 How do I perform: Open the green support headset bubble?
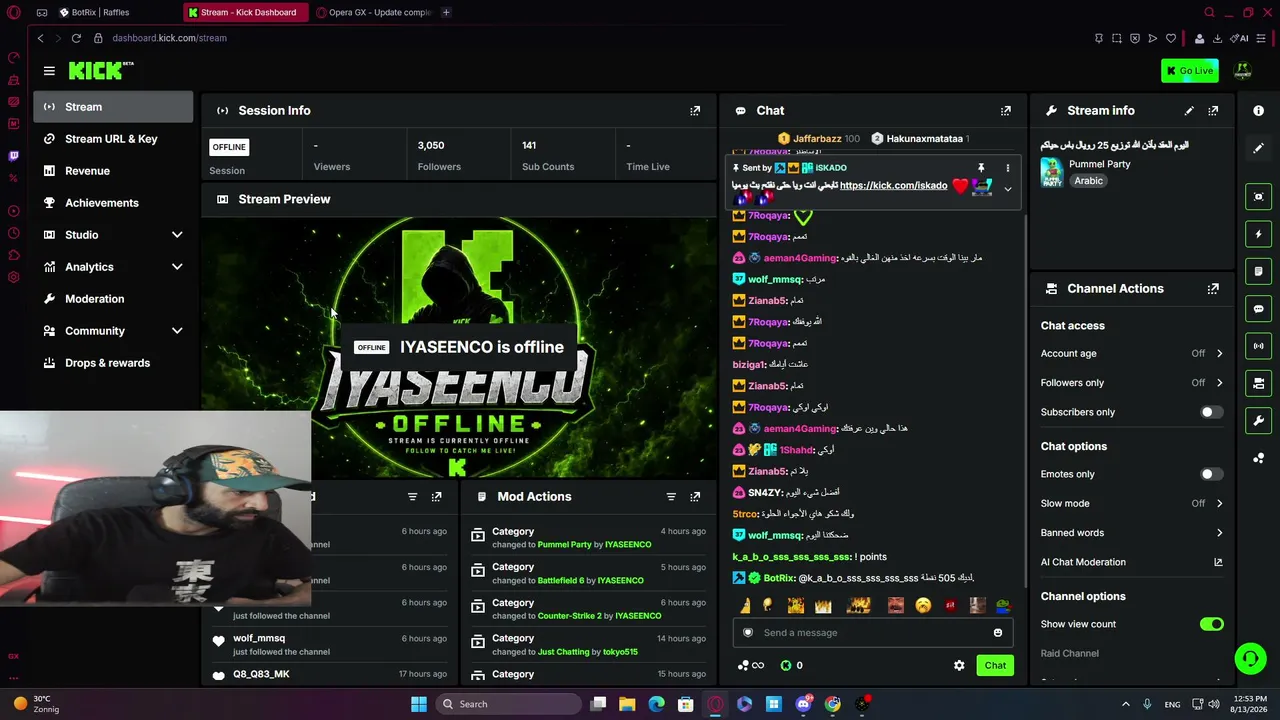click(x=1250, y=658)
